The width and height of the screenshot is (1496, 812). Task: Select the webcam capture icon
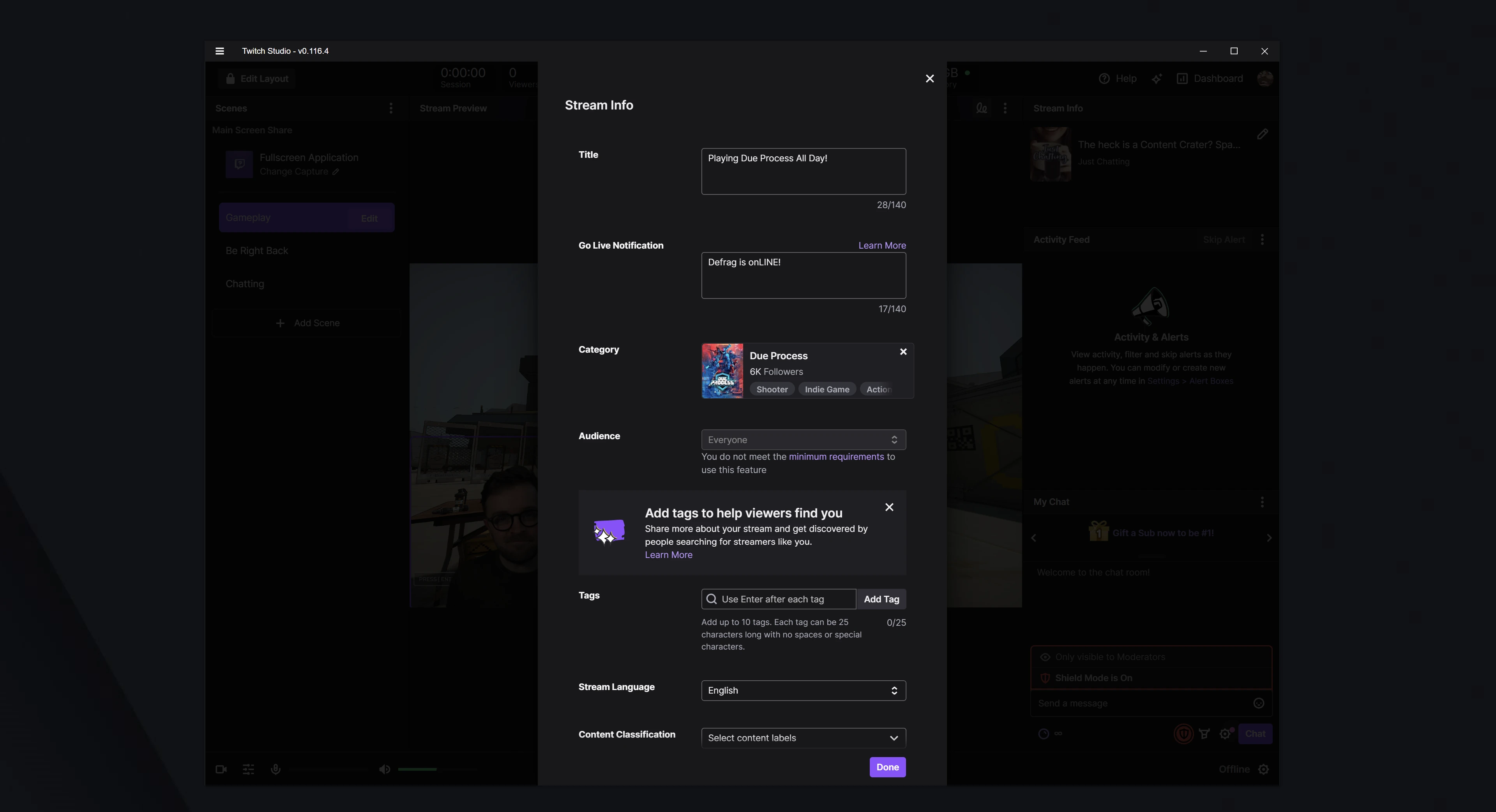(221, 769)
